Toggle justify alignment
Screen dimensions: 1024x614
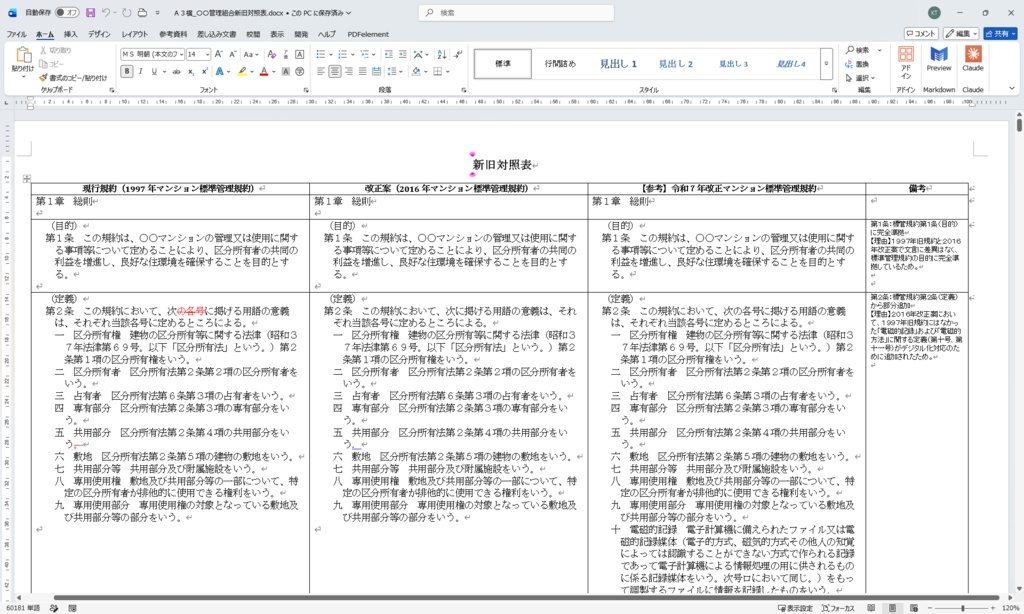tap(362, 72)
